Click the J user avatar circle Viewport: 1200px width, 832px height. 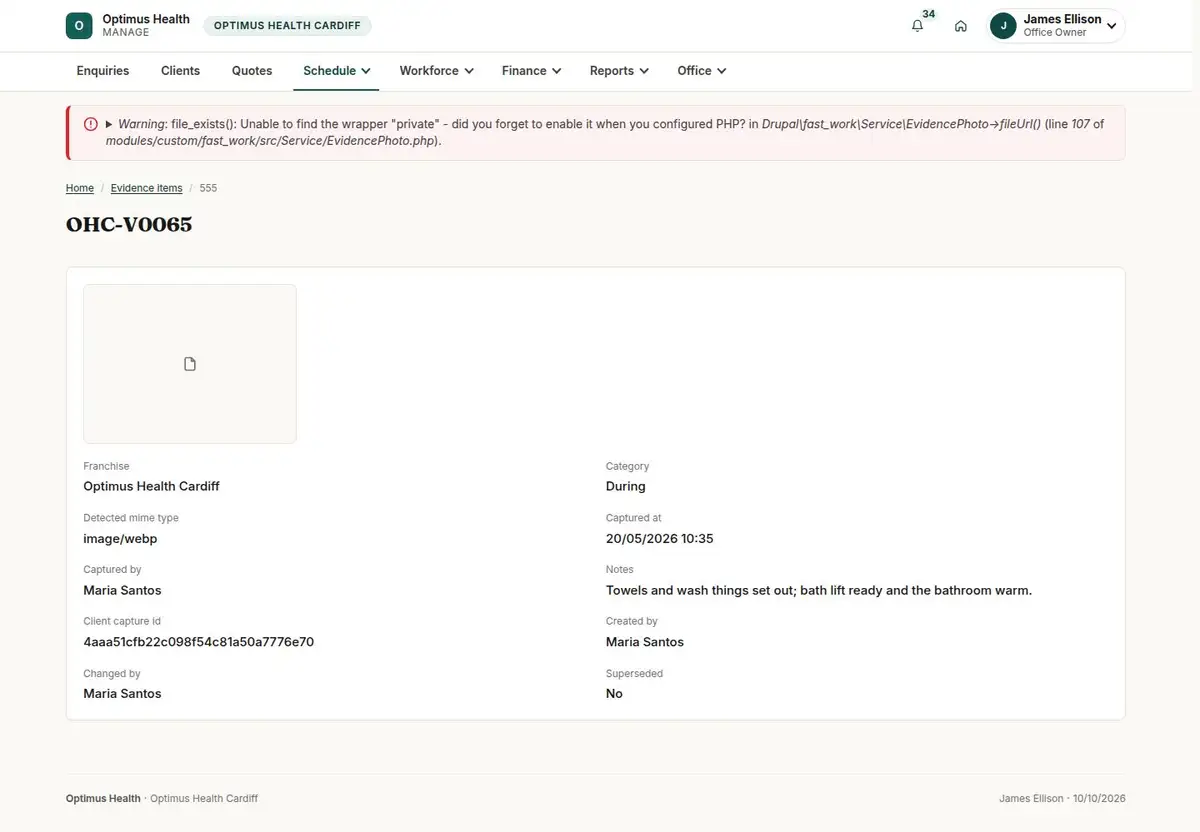point(1003,26)
